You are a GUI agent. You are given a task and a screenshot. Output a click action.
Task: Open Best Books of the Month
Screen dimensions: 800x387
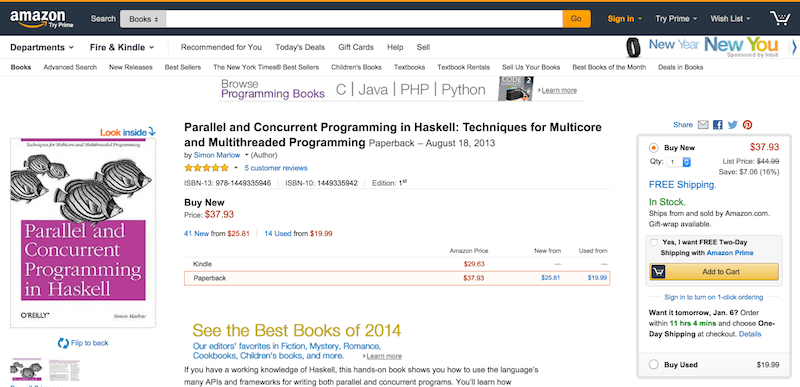click(609, 67)
